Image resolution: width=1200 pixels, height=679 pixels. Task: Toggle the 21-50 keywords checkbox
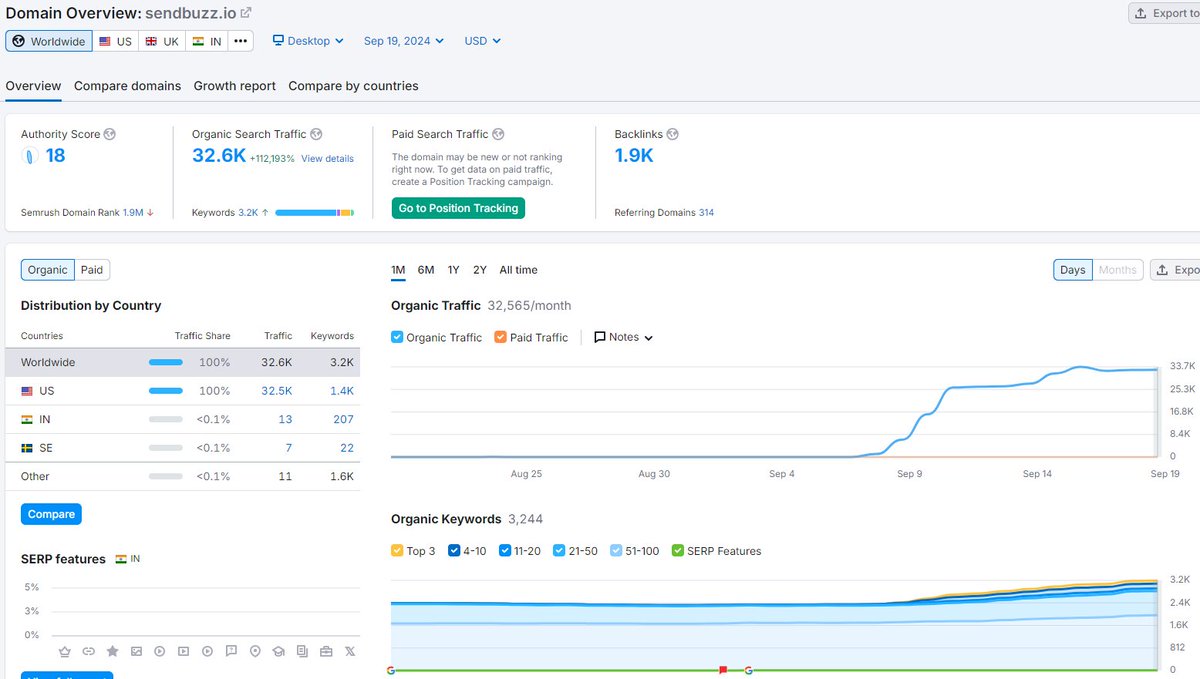click(x=561, y=551)
